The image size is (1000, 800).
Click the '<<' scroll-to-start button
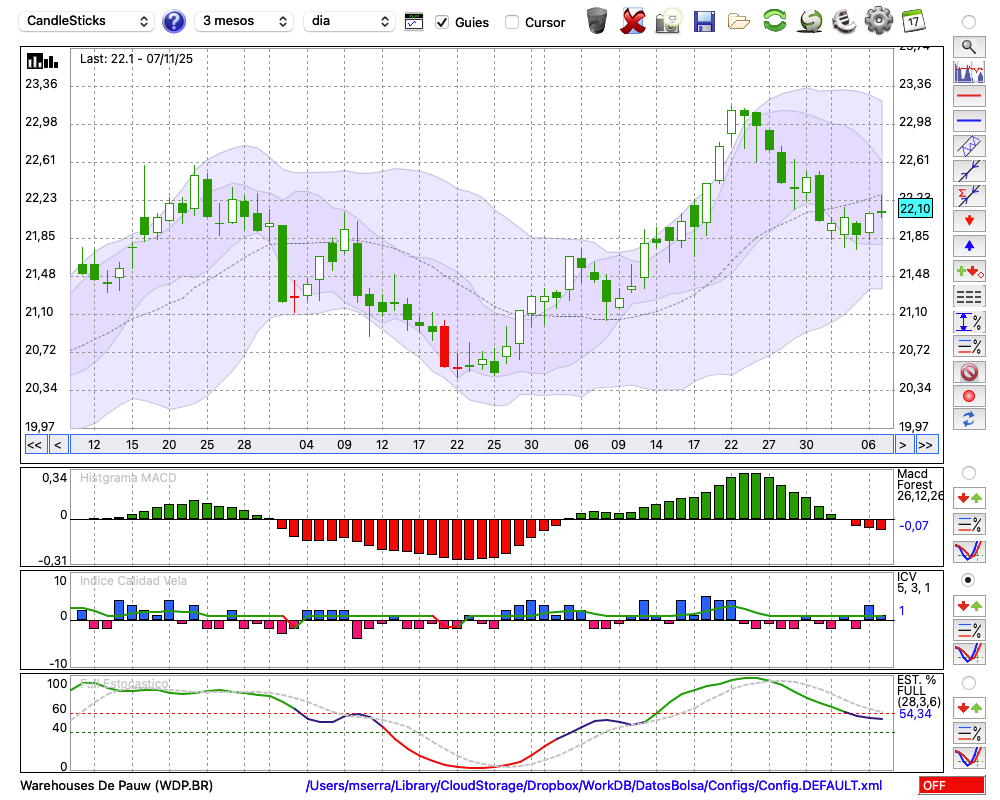(34, 445)
